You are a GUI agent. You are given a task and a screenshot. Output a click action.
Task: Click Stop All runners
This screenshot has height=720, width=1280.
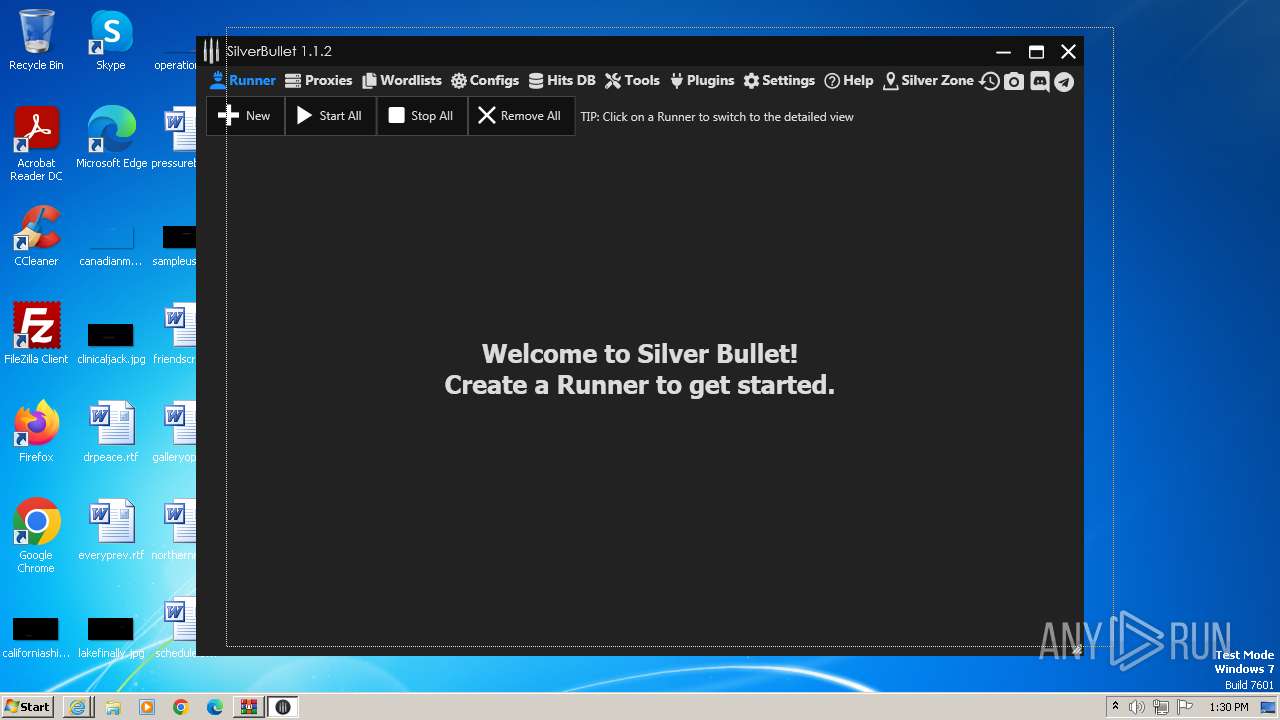[x=421, y=116]
